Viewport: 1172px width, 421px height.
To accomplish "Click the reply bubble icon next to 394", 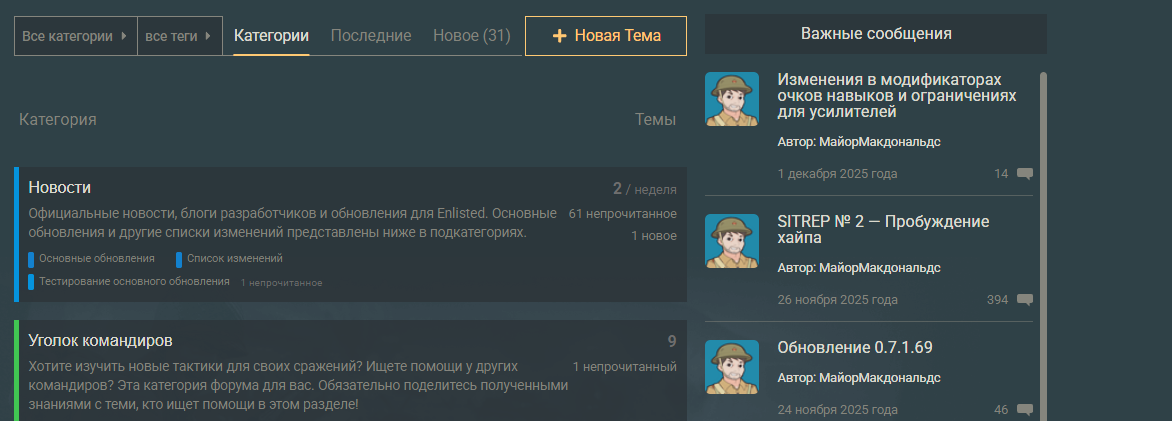I will point(1024,300).
